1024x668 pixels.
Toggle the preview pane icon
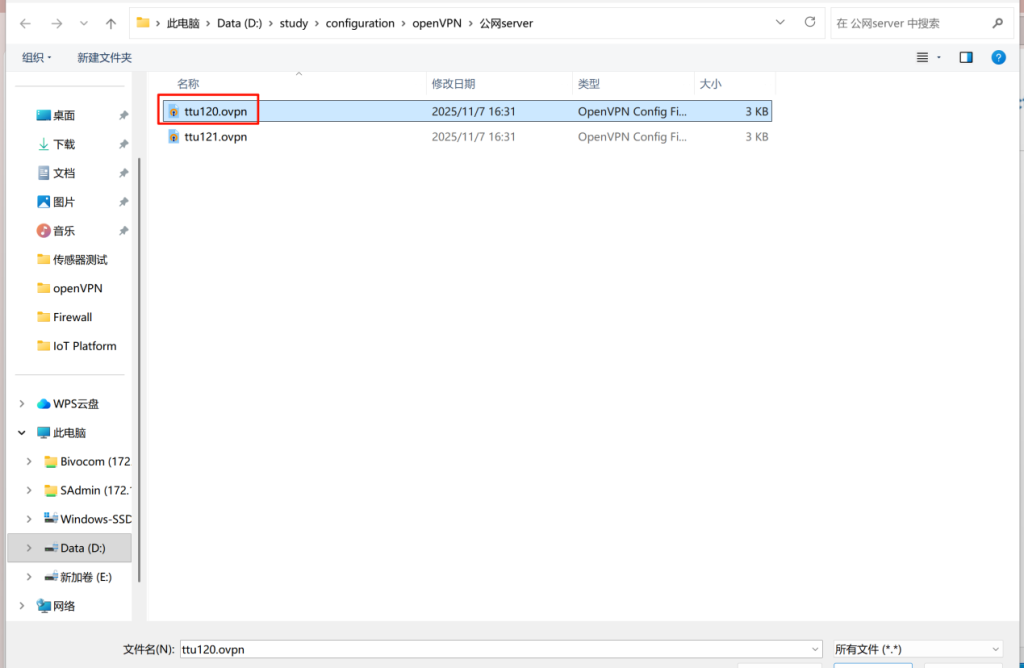966,58
